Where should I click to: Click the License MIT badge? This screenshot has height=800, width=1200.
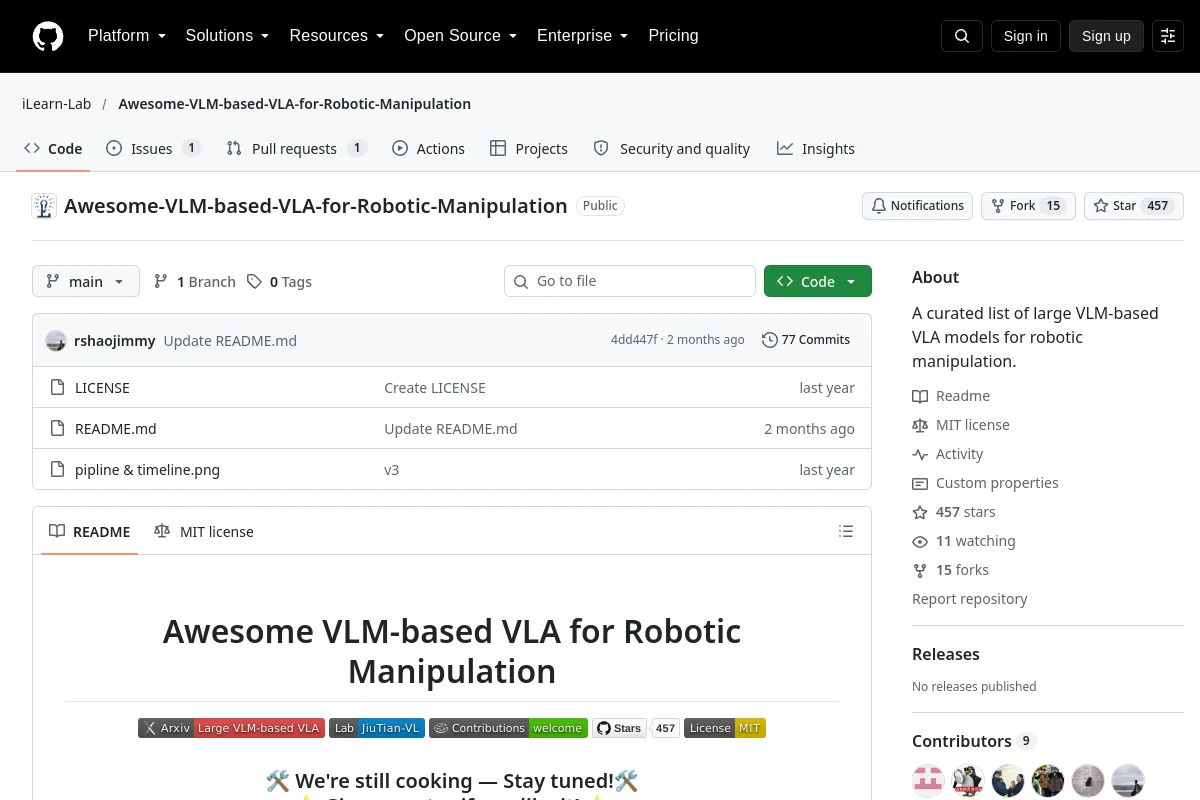[x=725, y=728]
